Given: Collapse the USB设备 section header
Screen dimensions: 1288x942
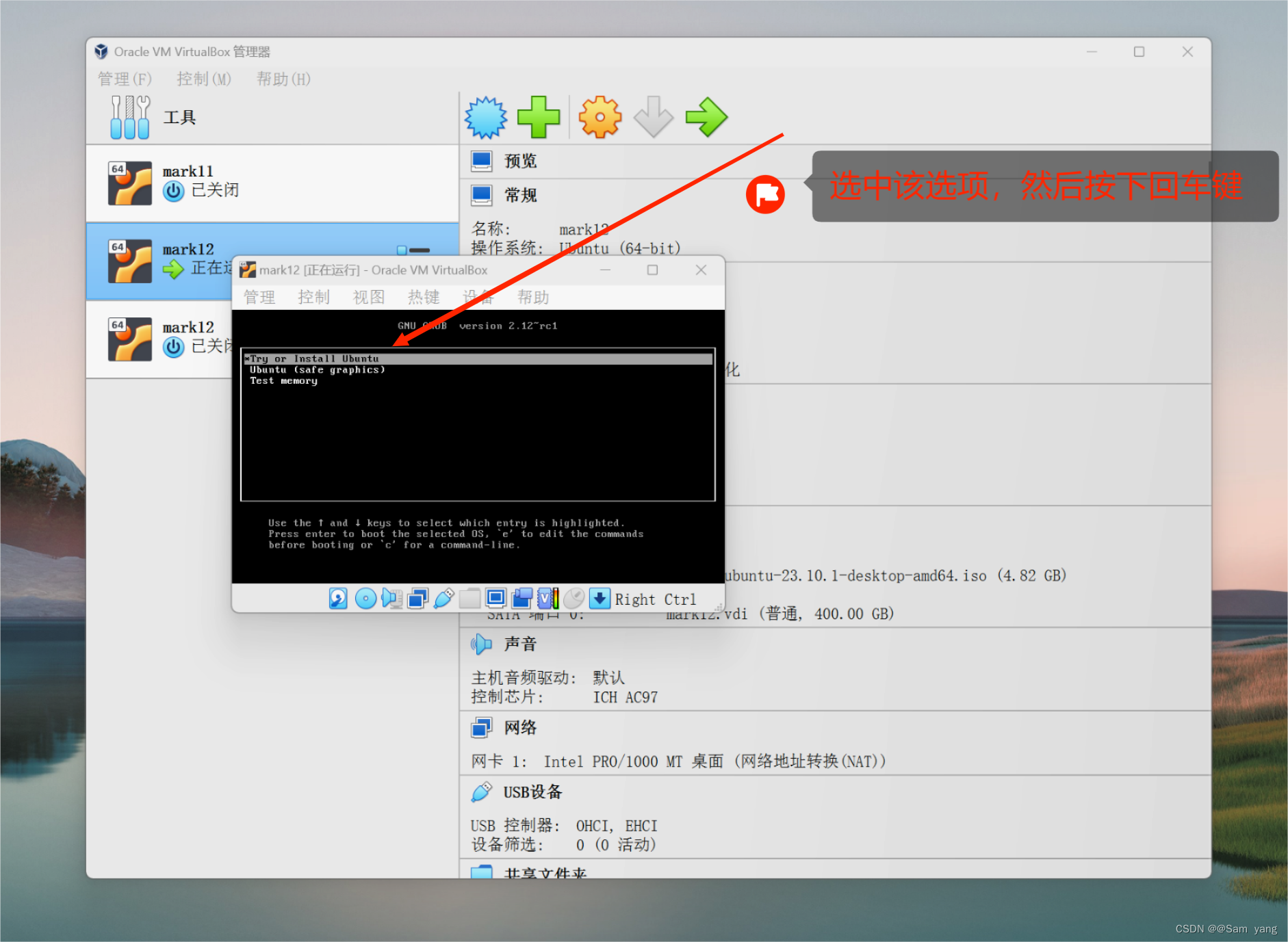Looking at the screenshot, I should point(533,792).
